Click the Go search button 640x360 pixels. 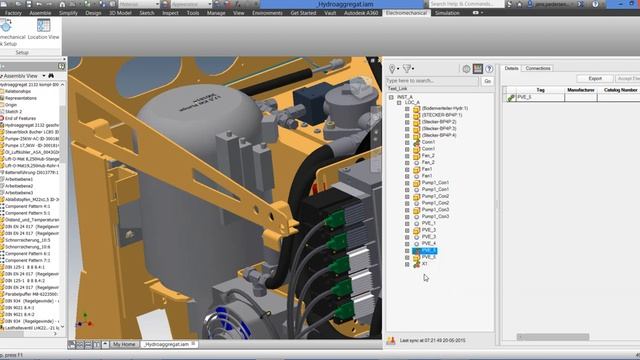click(487, 81)
